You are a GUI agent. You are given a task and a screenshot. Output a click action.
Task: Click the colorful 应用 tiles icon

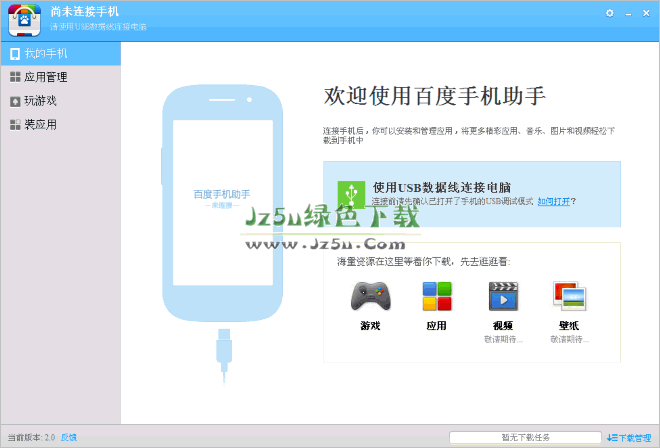[437, 296]
